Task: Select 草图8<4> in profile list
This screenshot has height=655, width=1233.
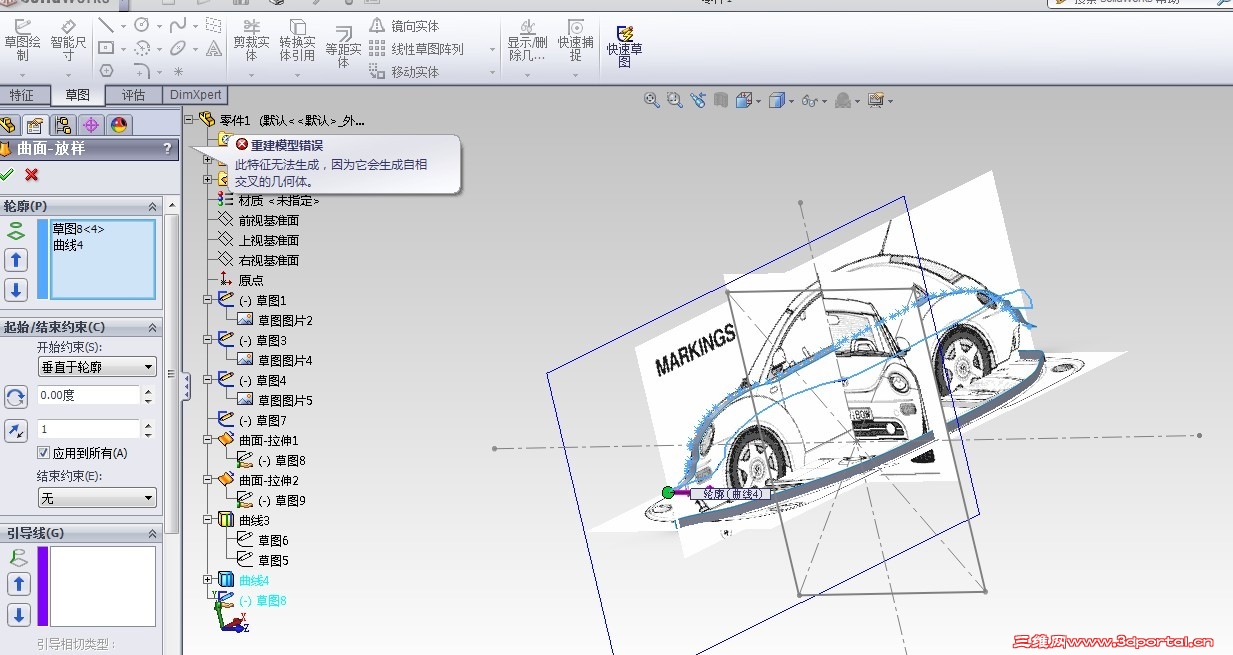Action: (x=79, y=229)
